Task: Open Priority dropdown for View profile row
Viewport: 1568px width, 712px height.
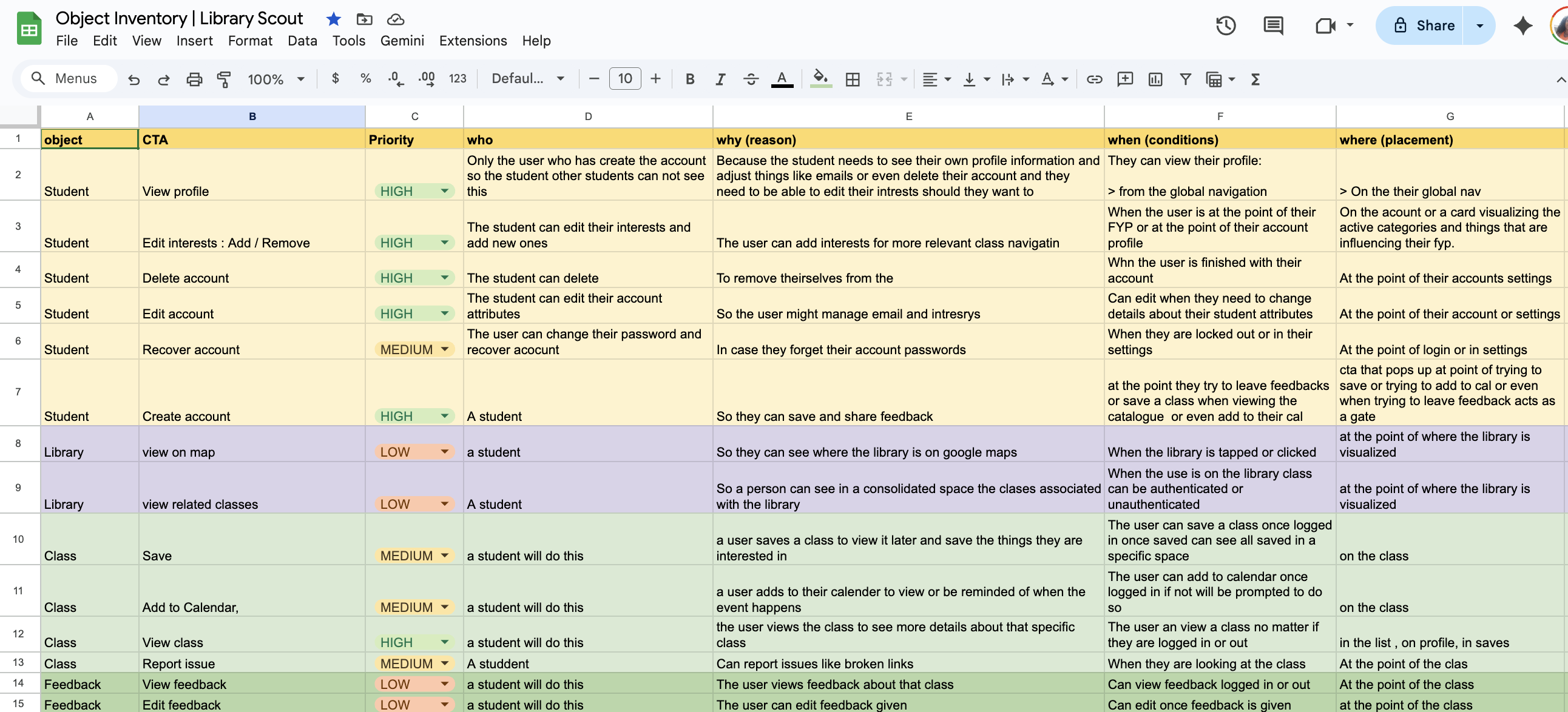Action: point(414,191)
